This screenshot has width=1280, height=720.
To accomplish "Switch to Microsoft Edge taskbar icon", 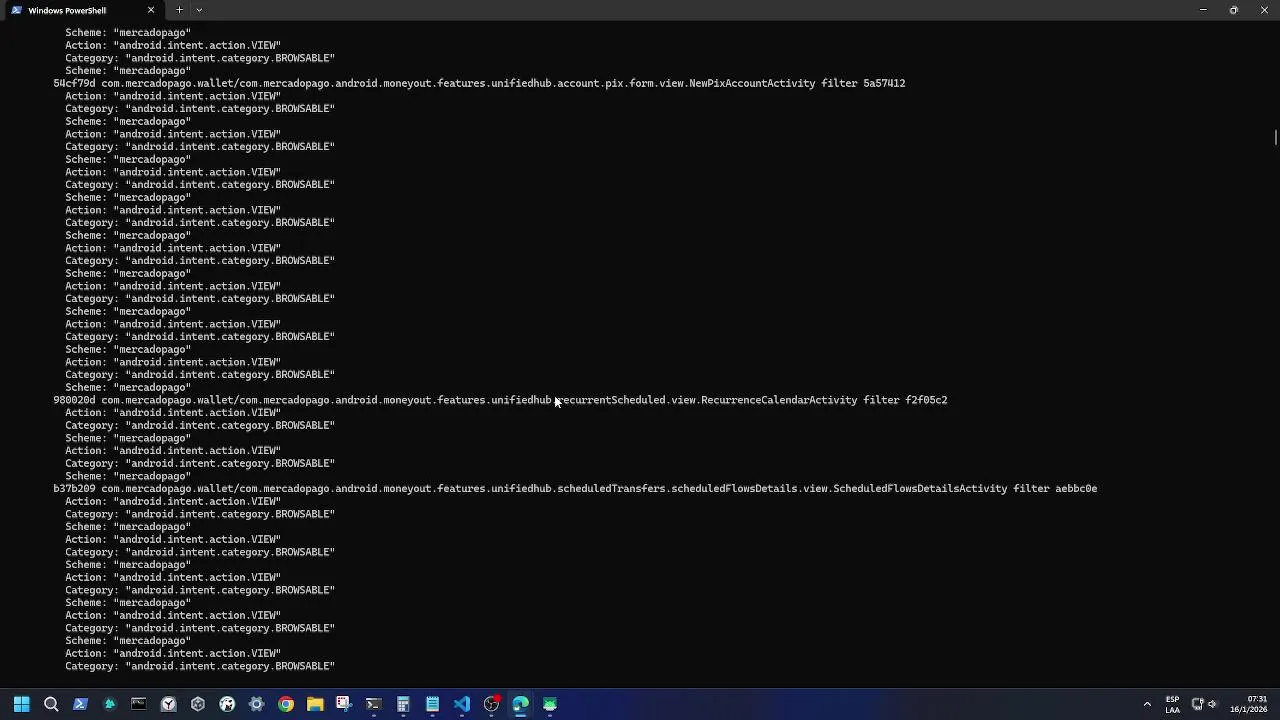I will click(520, 704).
